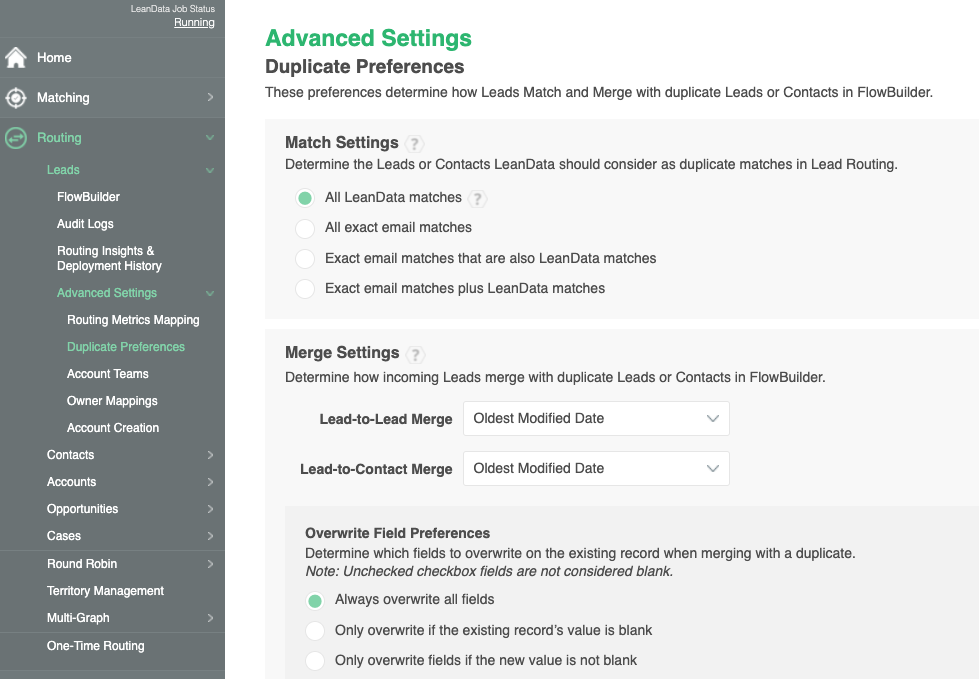Click the Running job status link
Screen dimensions: 979x679
(x=194, y=23)
